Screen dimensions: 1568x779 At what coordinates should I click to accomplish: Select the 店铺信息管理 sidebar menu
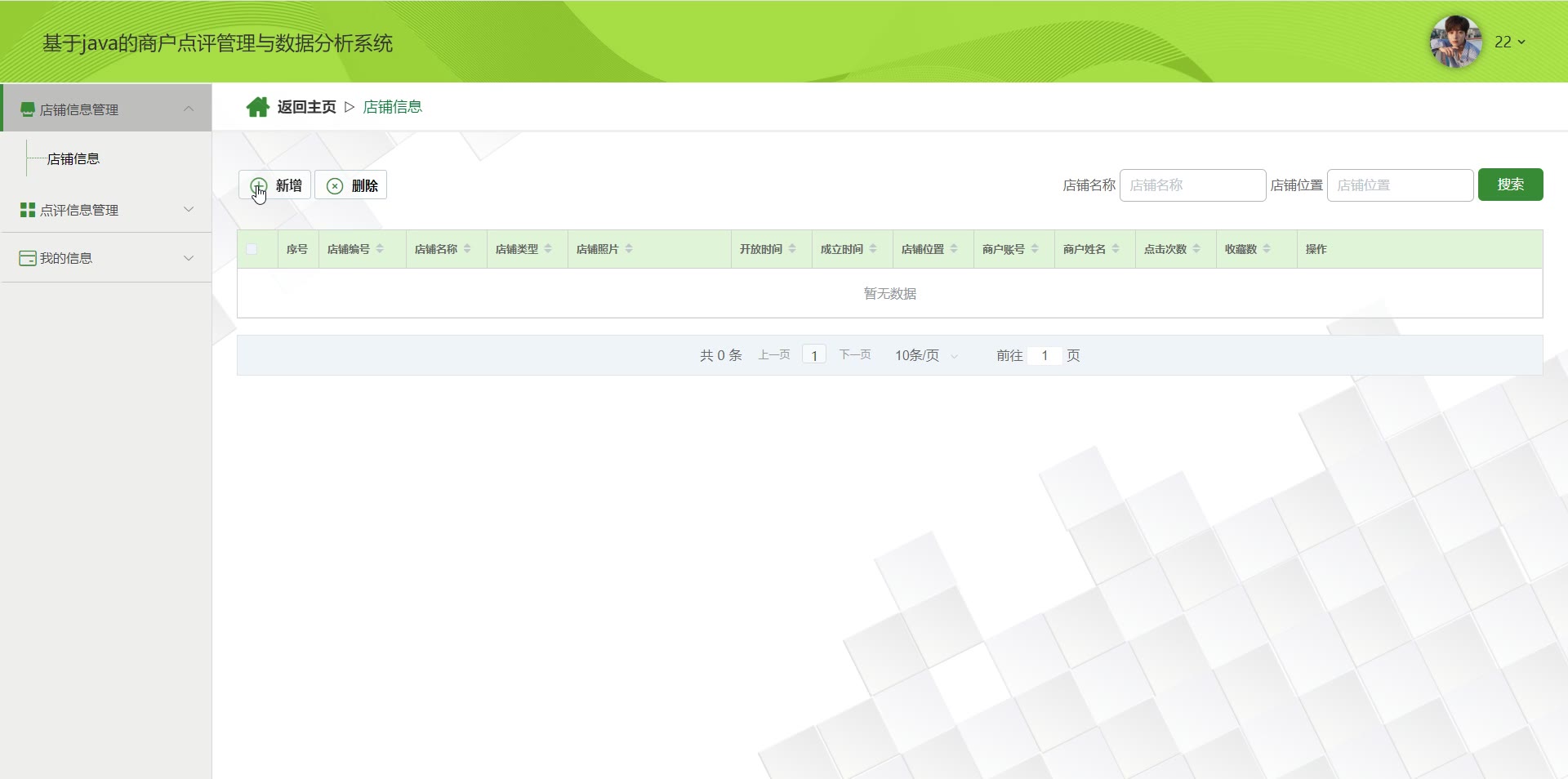coord(106,108)
